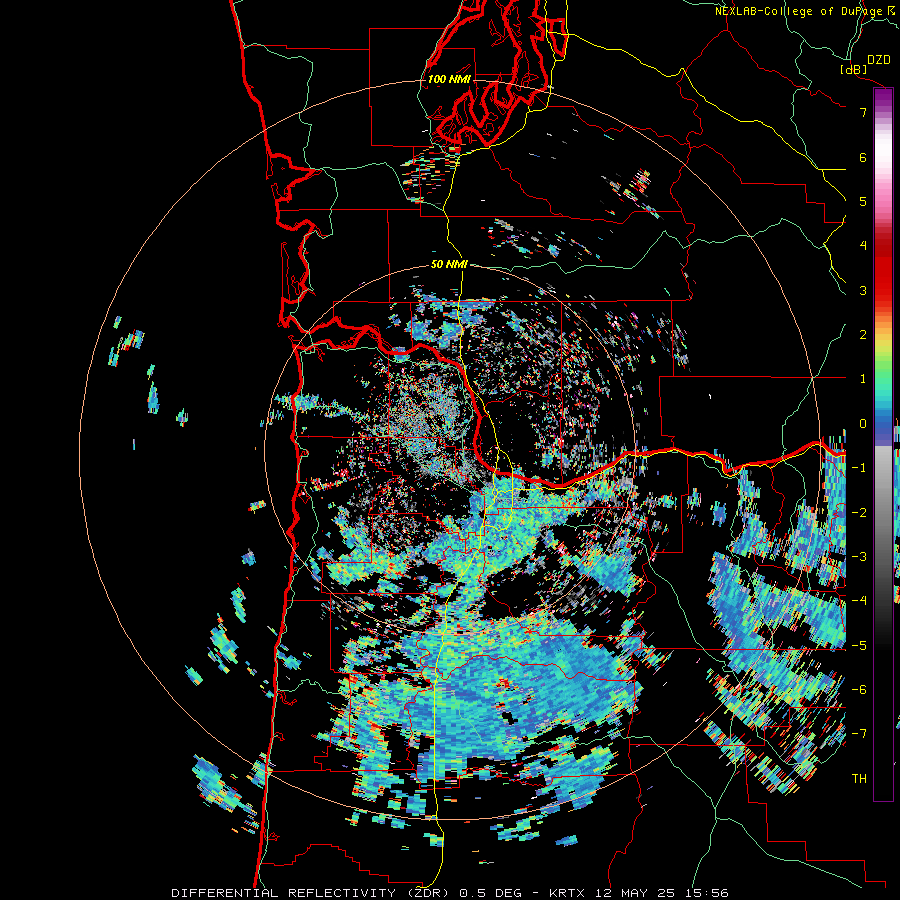
Task: Select the 2 value on color scale
Action: pos(863,335)
